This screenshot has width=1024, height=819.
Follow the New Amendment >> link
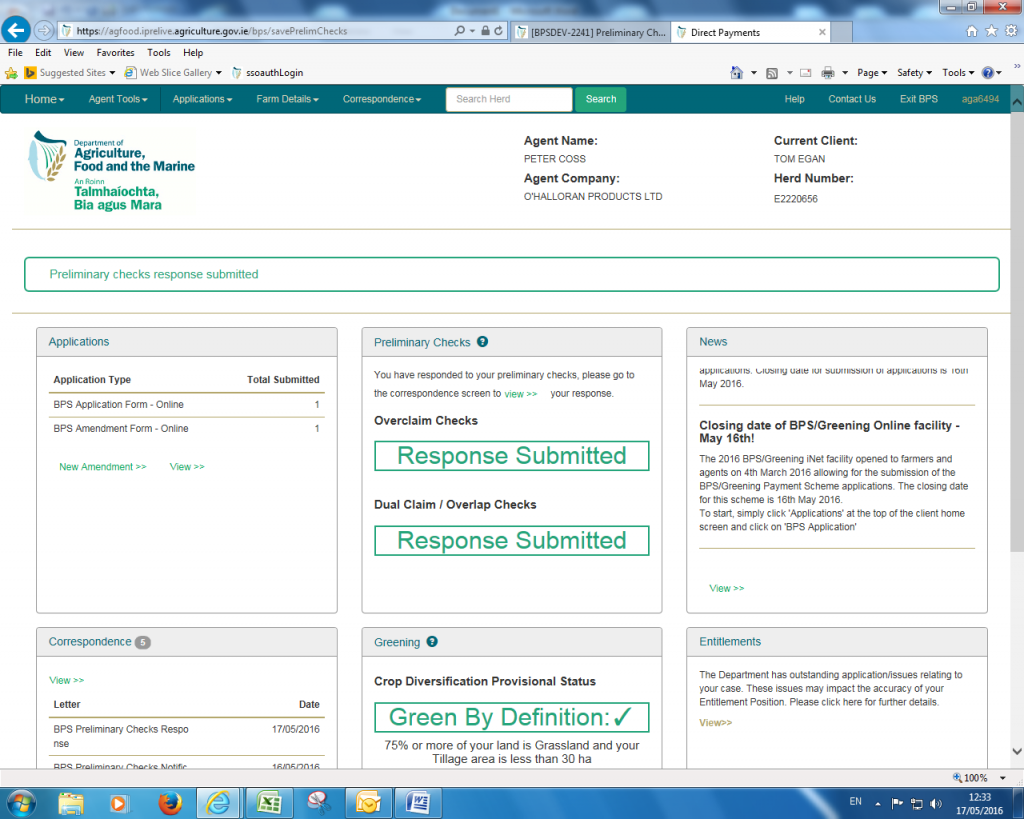pyautogui.click(x=102, y=467)
